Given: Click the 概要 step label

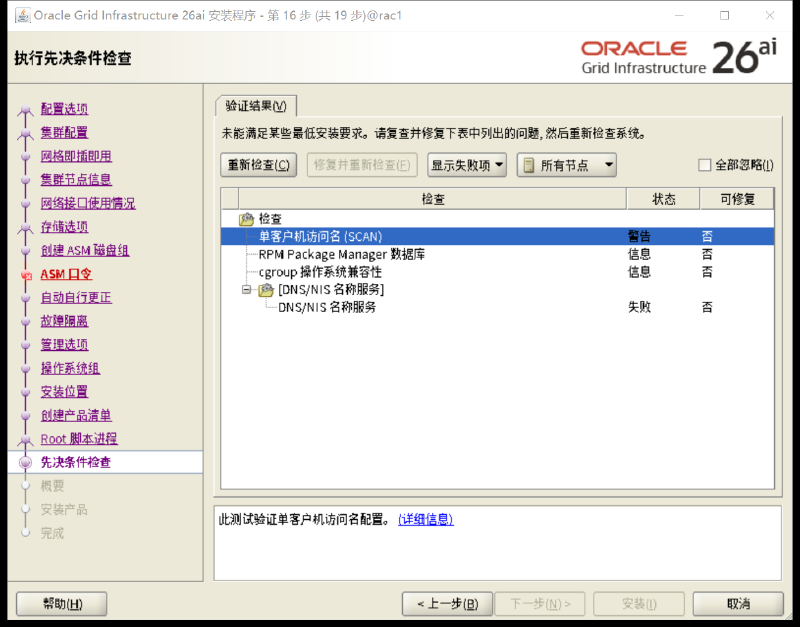Looking at the screenshot, I should point(53,486).
